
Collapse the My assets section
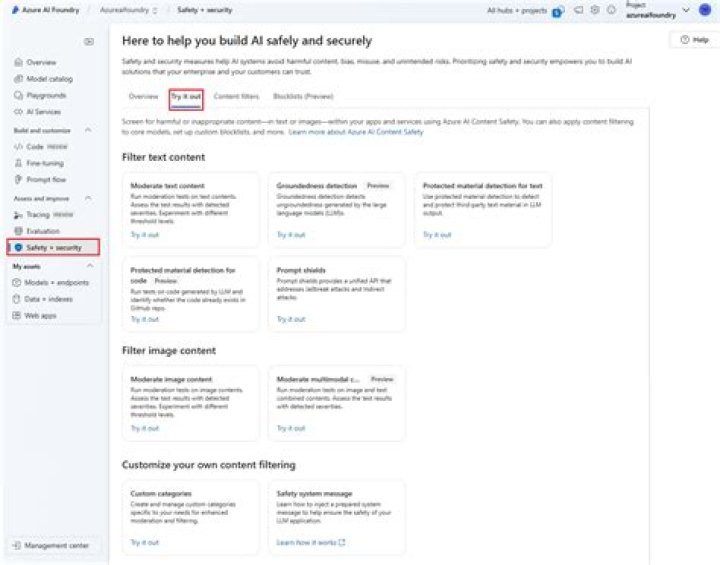pyautogui.click(x=90, y=266)
